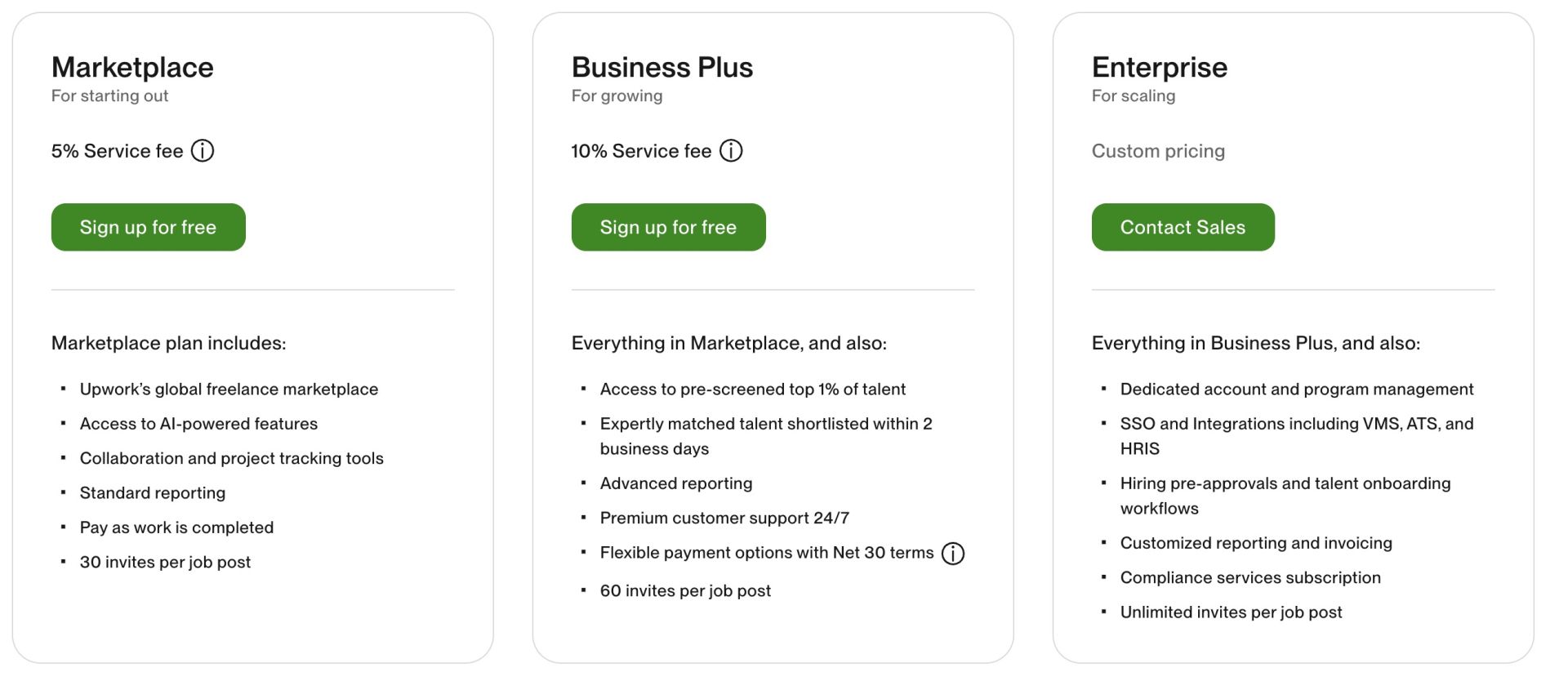The width and height of the screenshot is (1568, 681).
Task: Click "30 invites per job post" item
Action: coord(165,562)
